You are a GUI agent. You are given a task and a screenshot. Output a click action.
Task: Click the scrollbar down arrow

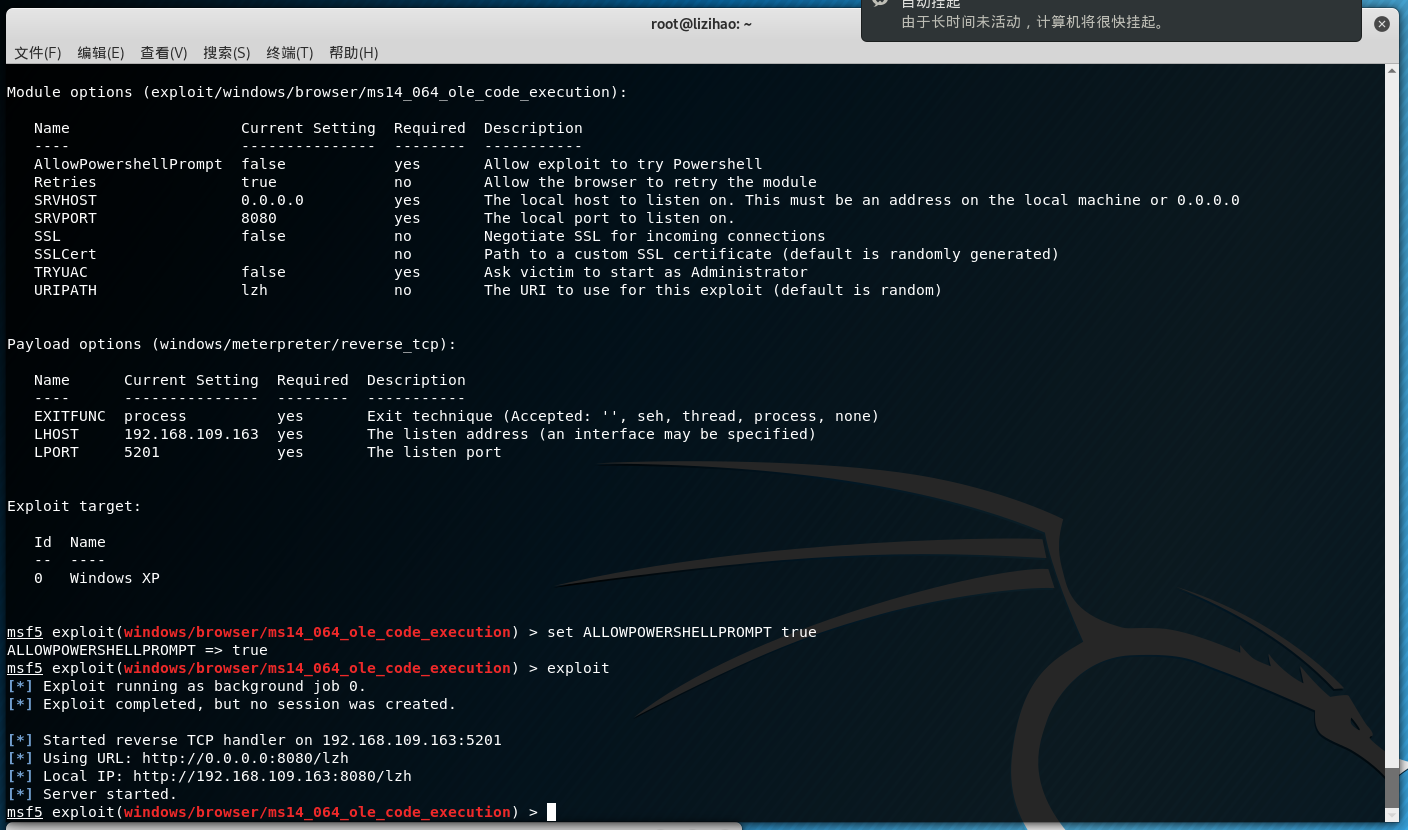click(x=1392, y=814)
